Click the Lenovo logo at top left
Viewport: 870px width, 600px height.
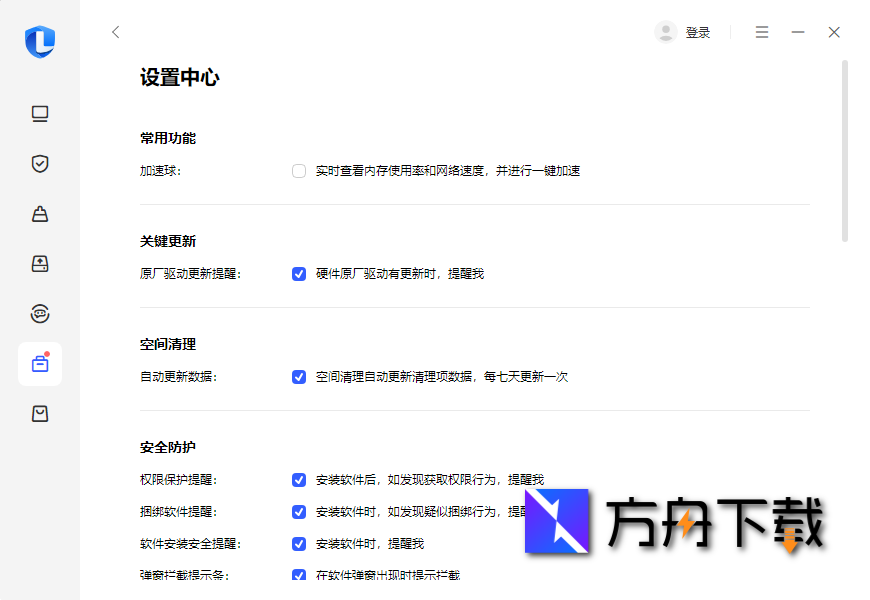[39, 42]
